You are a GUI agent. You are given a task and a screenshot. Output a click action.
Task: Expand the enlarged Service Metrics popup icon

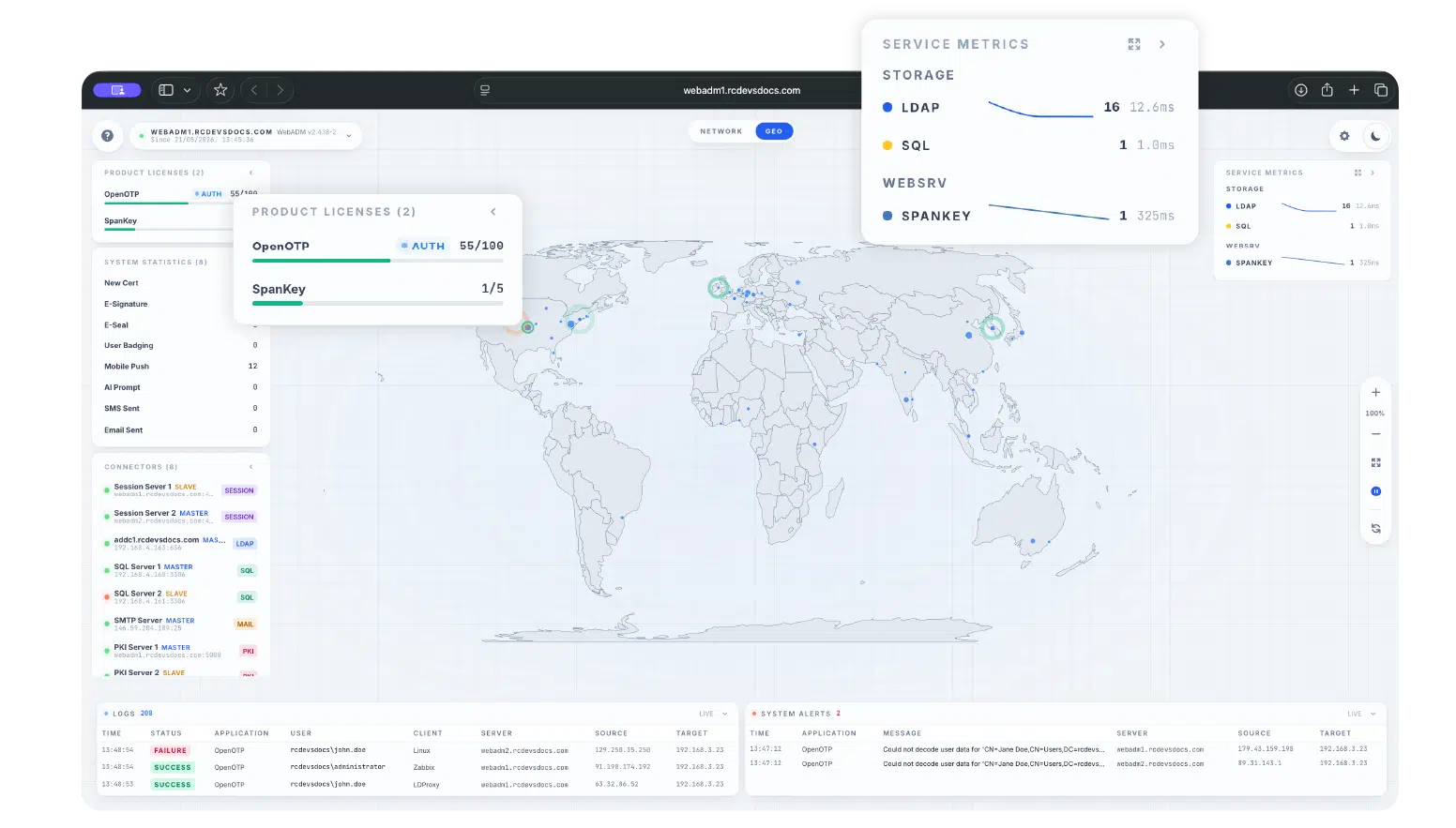point(1134,44)
